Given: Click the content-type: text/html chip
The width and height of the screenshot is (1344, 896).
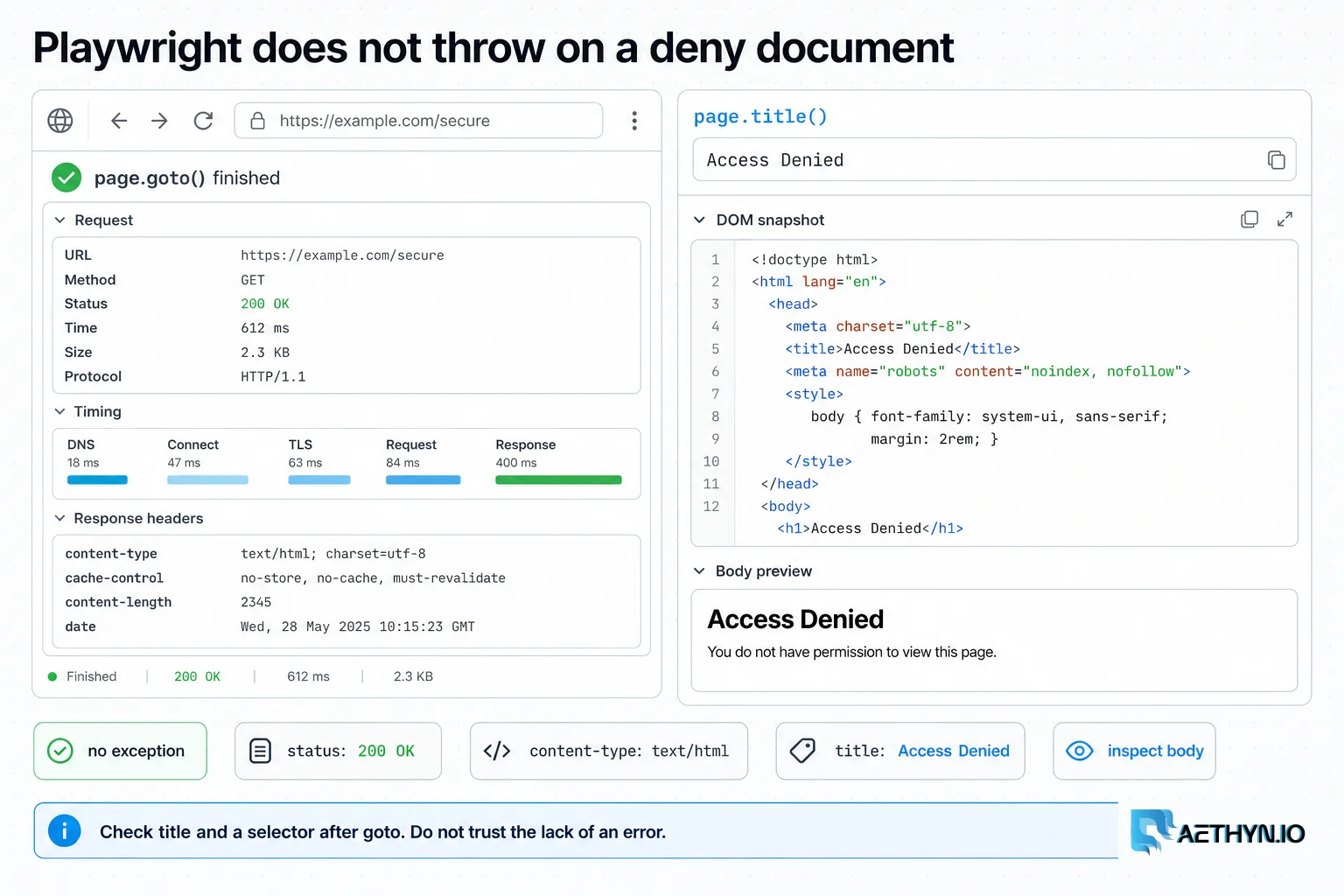Looking at the screenshot, I should coord(609,751).
